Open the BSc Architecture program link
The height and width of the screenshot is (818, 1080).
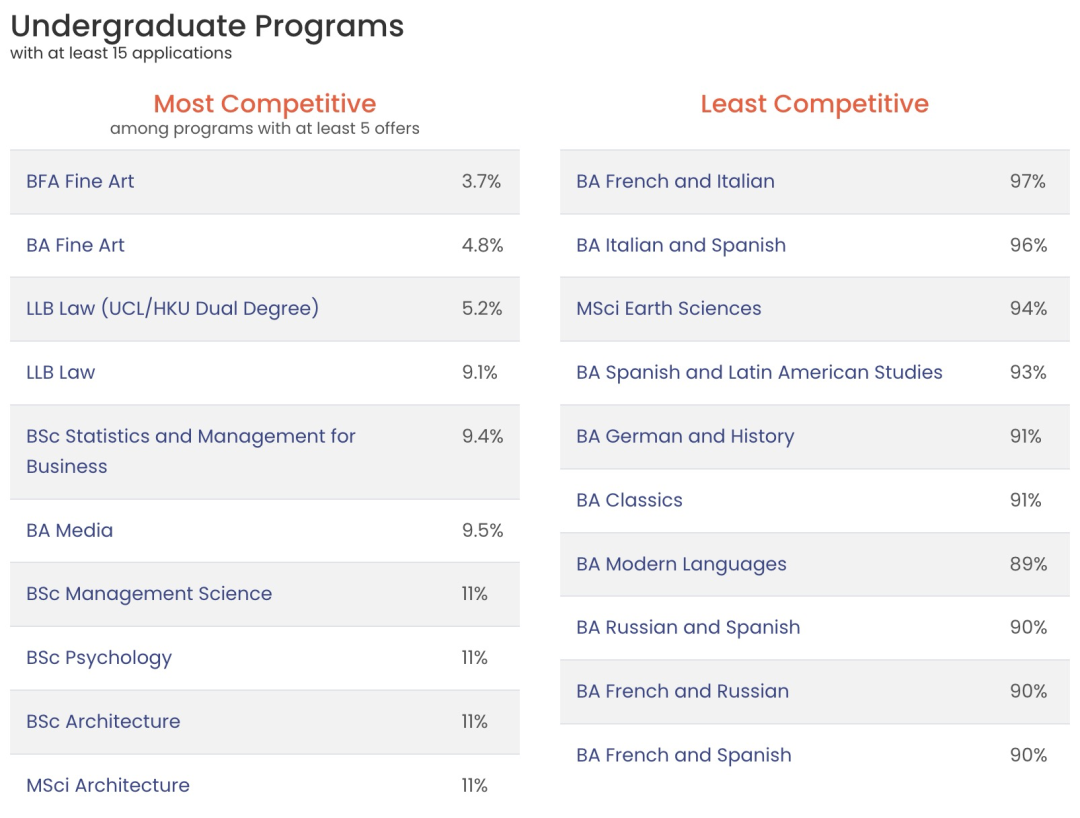[103, 722]
